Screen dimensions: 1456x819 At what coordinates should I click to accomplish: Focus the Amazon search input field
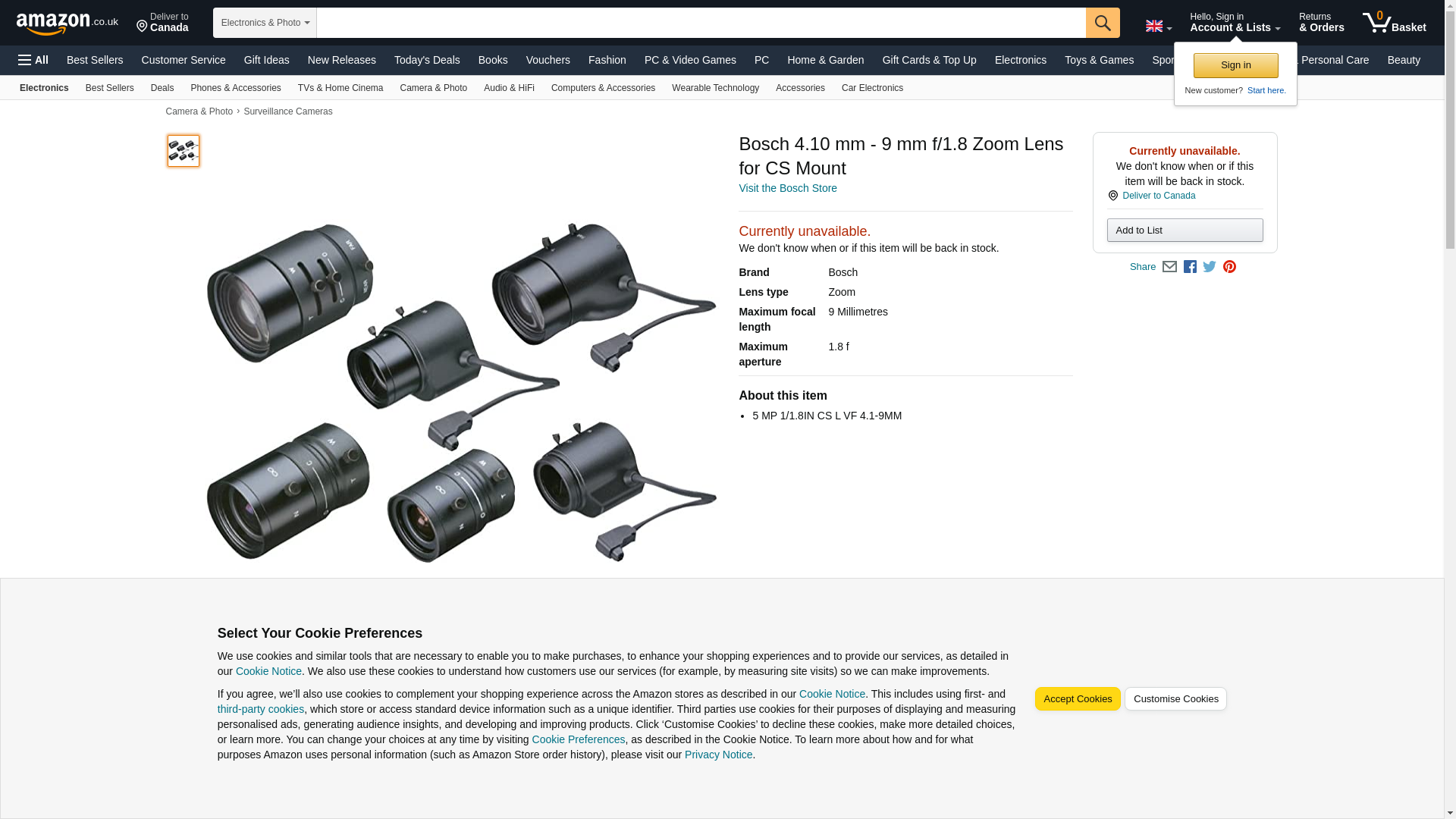(700, 23)
